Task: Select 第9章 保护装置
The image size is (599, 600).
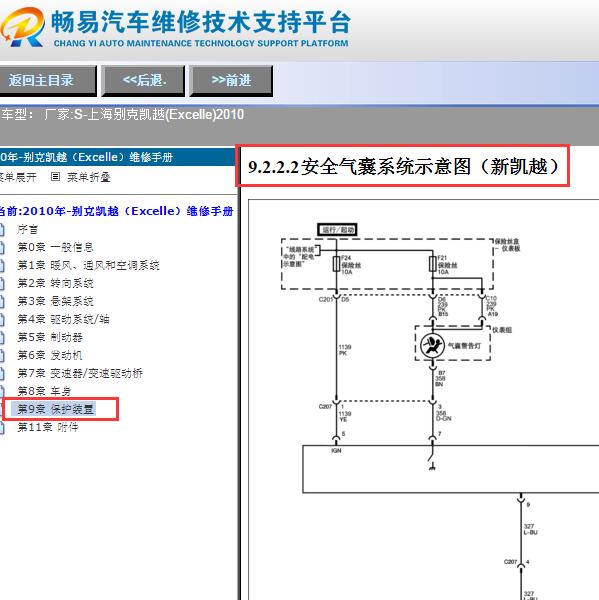Action: click(x=55, y=409)
